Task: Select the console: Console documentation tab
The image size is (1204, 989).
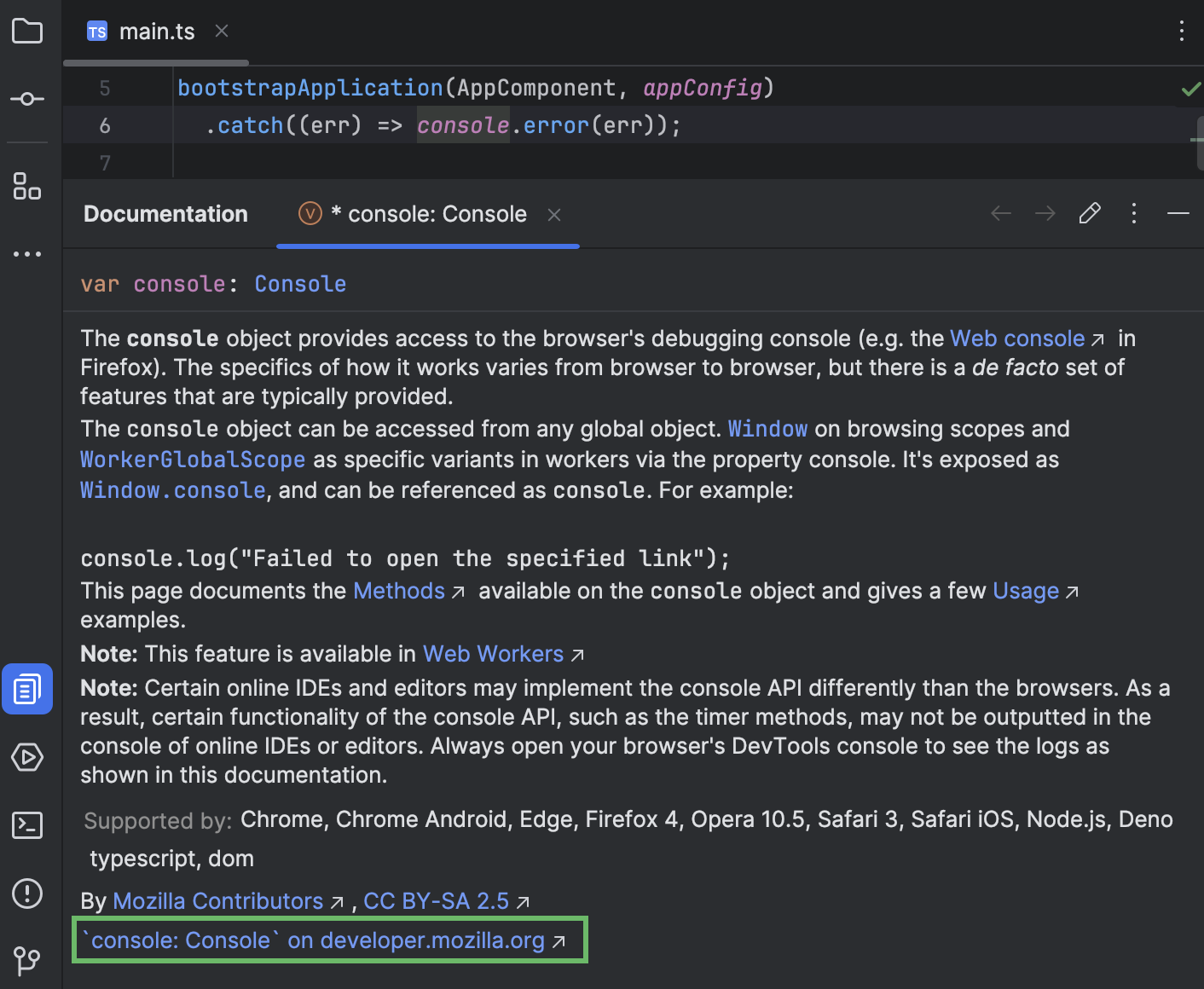Action: (x=428, y=213)
